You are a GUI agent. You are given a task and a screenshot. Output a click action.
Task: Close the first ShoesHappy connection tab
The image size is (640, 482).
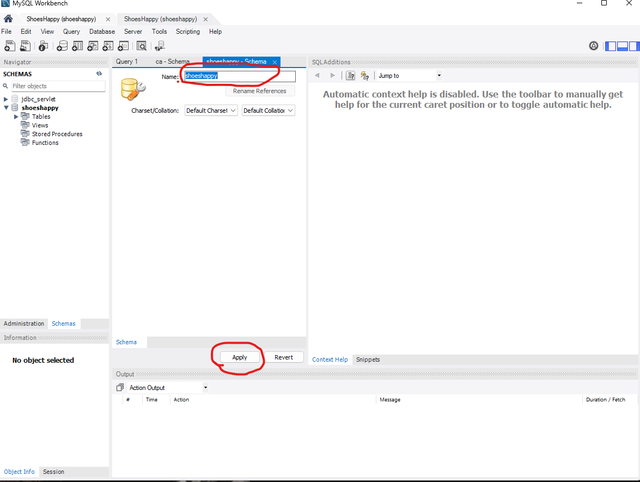108,19
